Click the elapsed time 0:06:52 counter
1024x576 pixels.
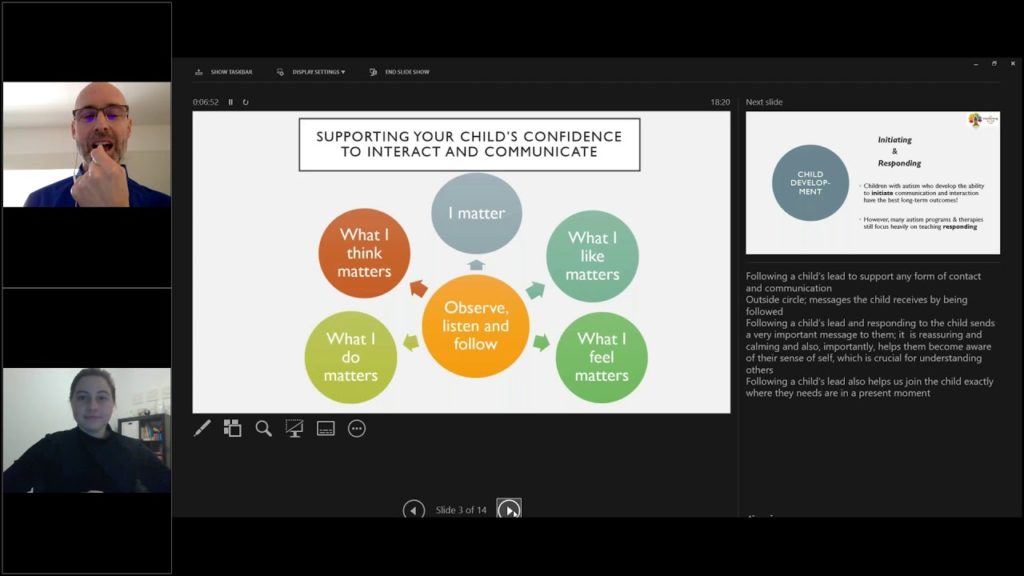pos(208,101)
